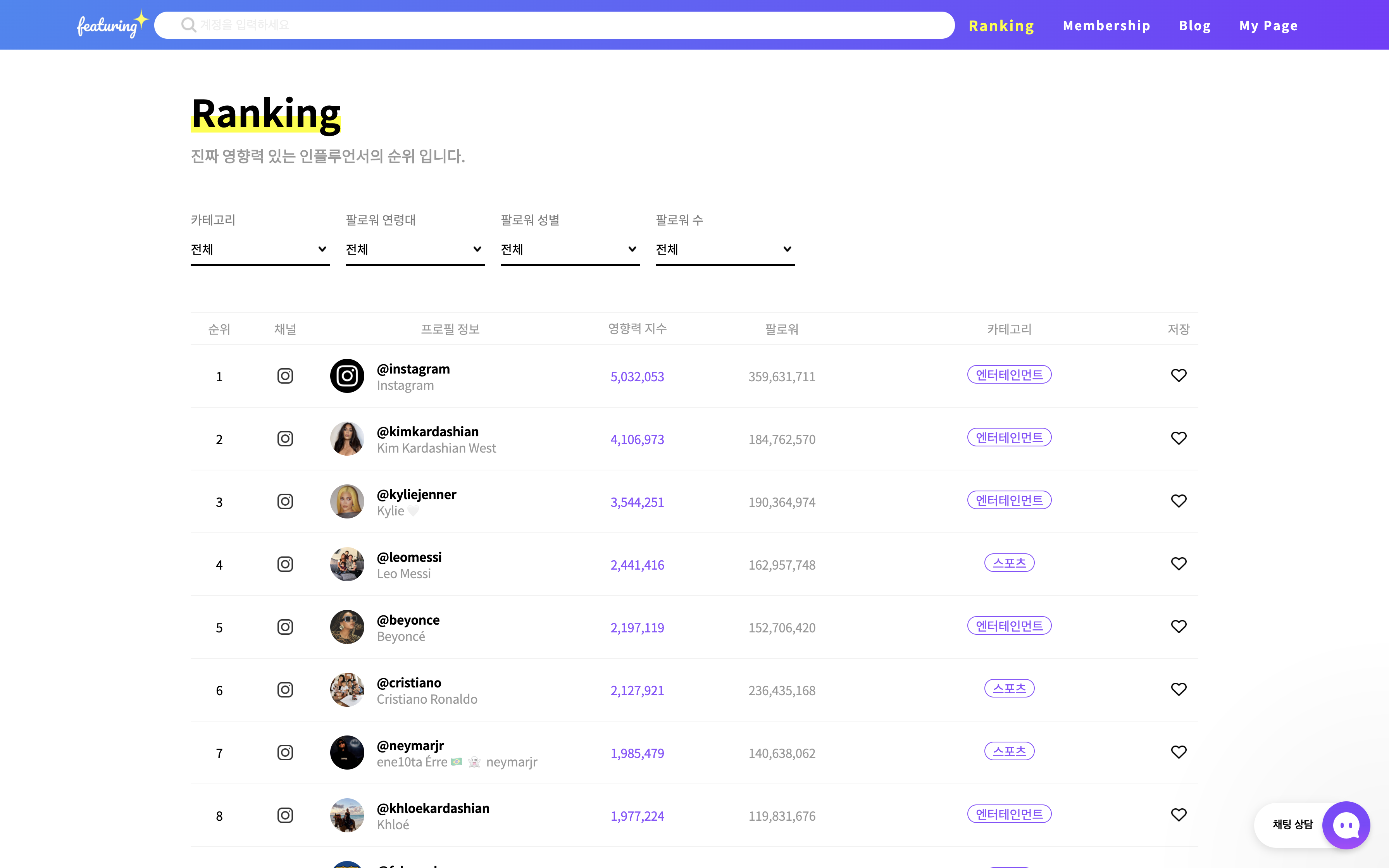Open the Membership menu item

click(1106, 26)
